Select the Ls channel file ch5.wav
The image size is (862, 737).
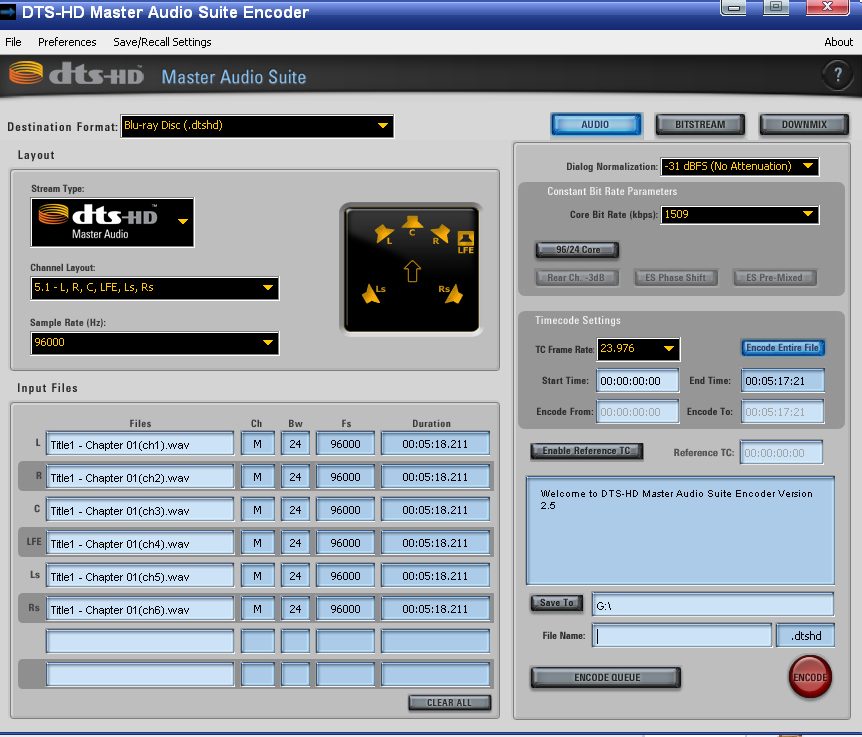[140, 576]
